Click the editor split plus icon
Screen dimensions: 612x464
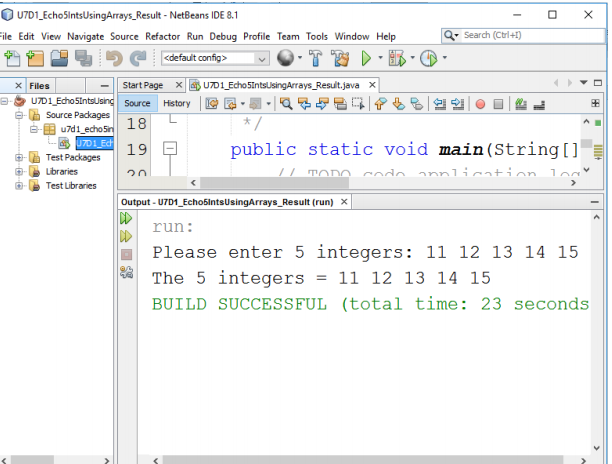click(x=595, y=103)
